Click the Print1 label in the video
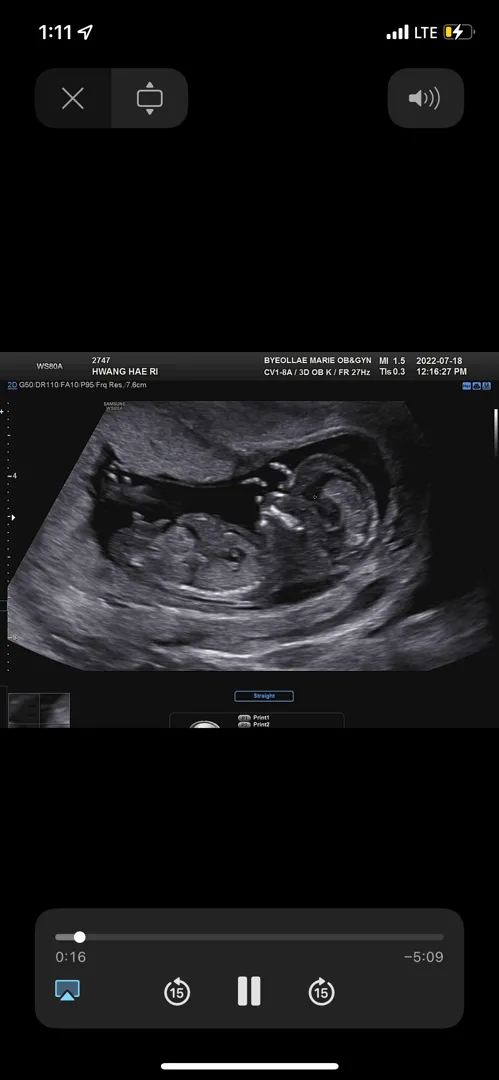Screen dimensions: 499x1080 pos(261,717)
